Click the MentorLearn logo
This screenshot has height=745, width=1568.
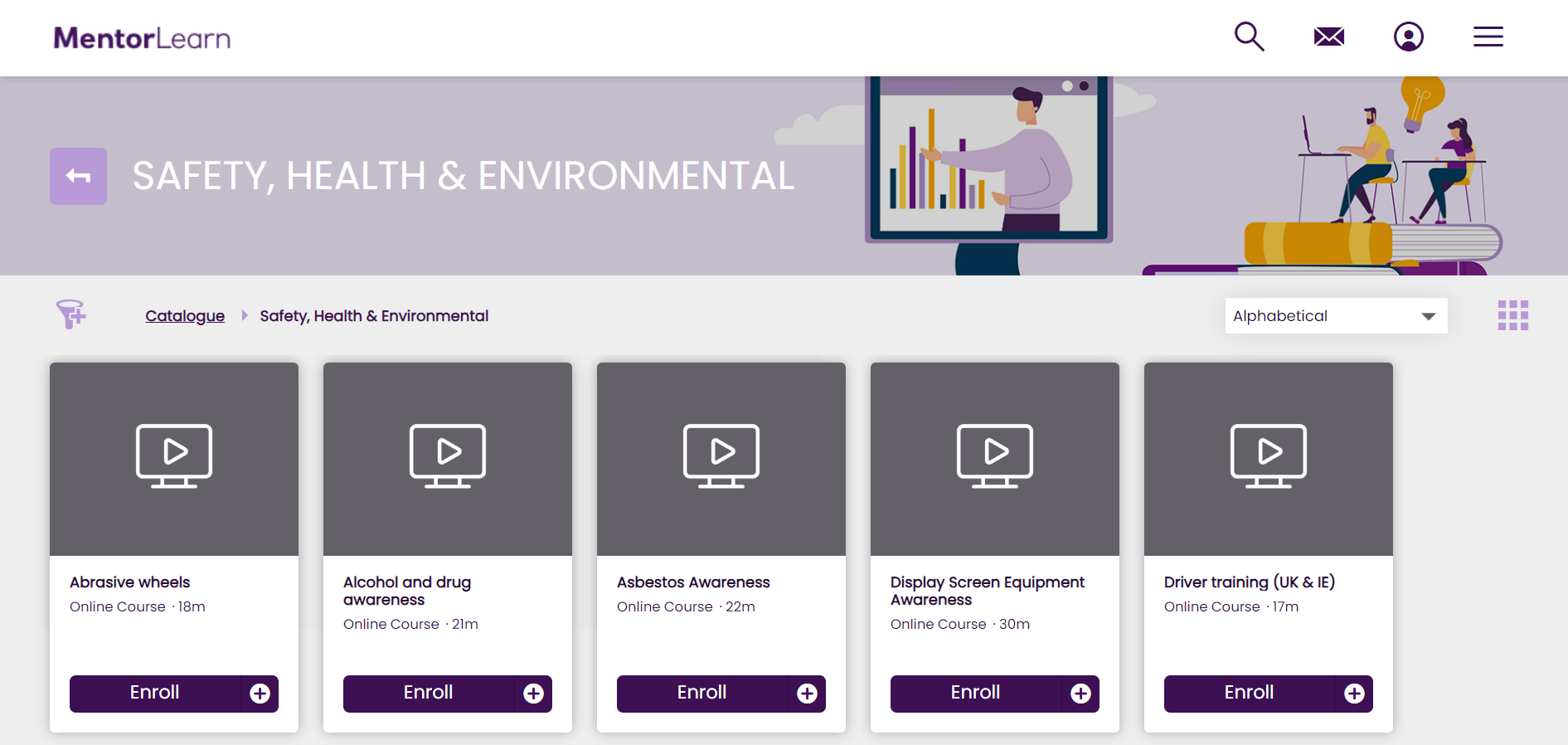[x=142, y=38]
